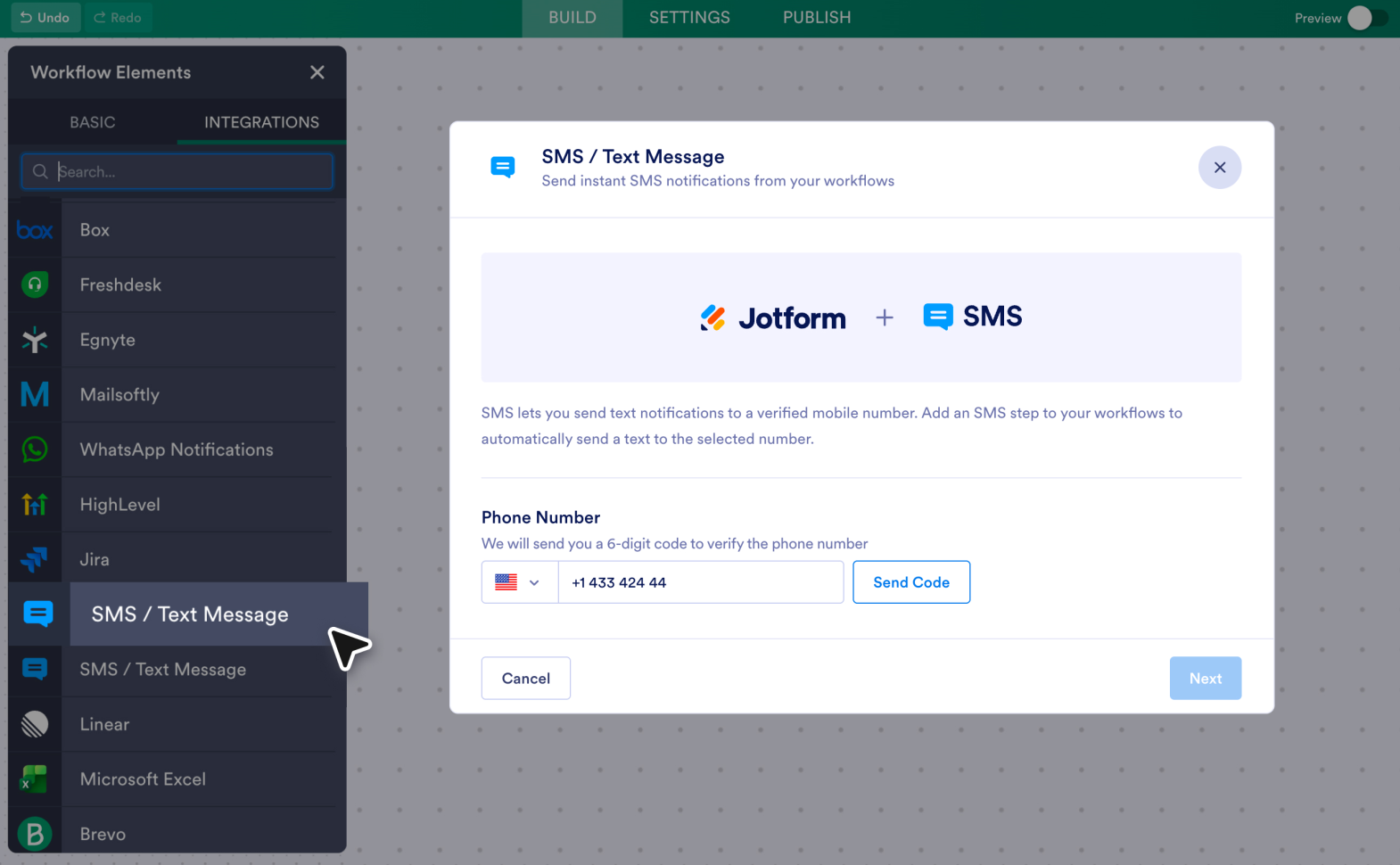Click the Microsoft Excel icon

click(35, 779)
